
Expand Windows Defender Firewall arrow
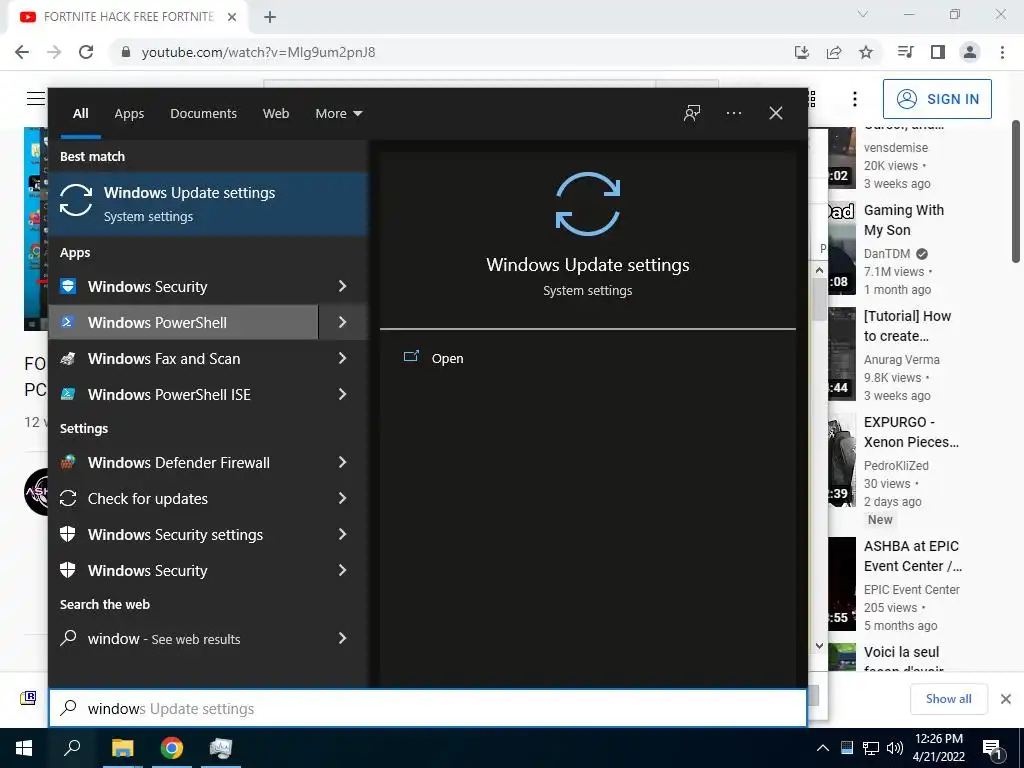click(343, 462)
